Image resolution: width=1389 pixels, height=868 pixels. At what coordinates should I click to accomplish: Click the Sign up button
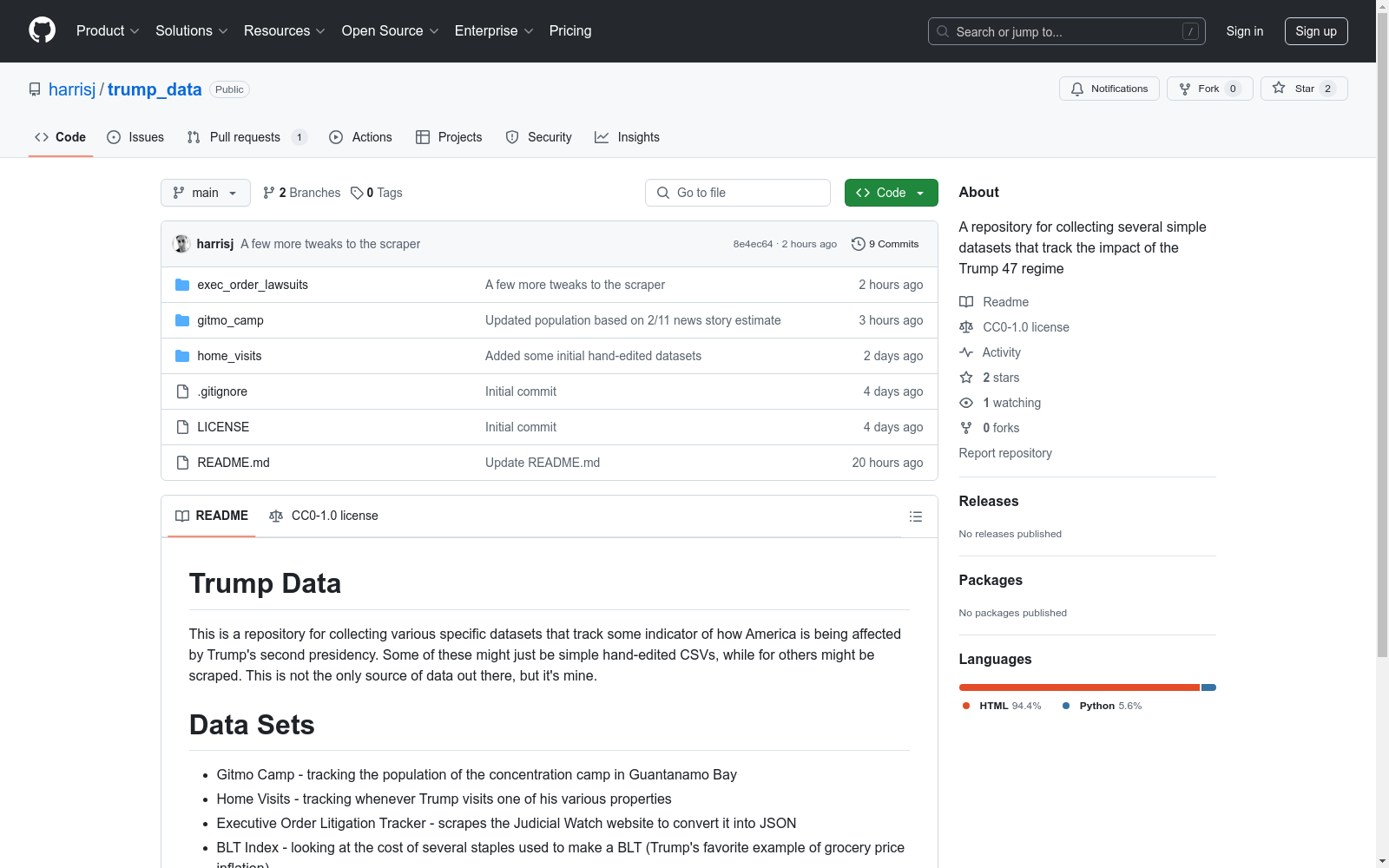1316,31
